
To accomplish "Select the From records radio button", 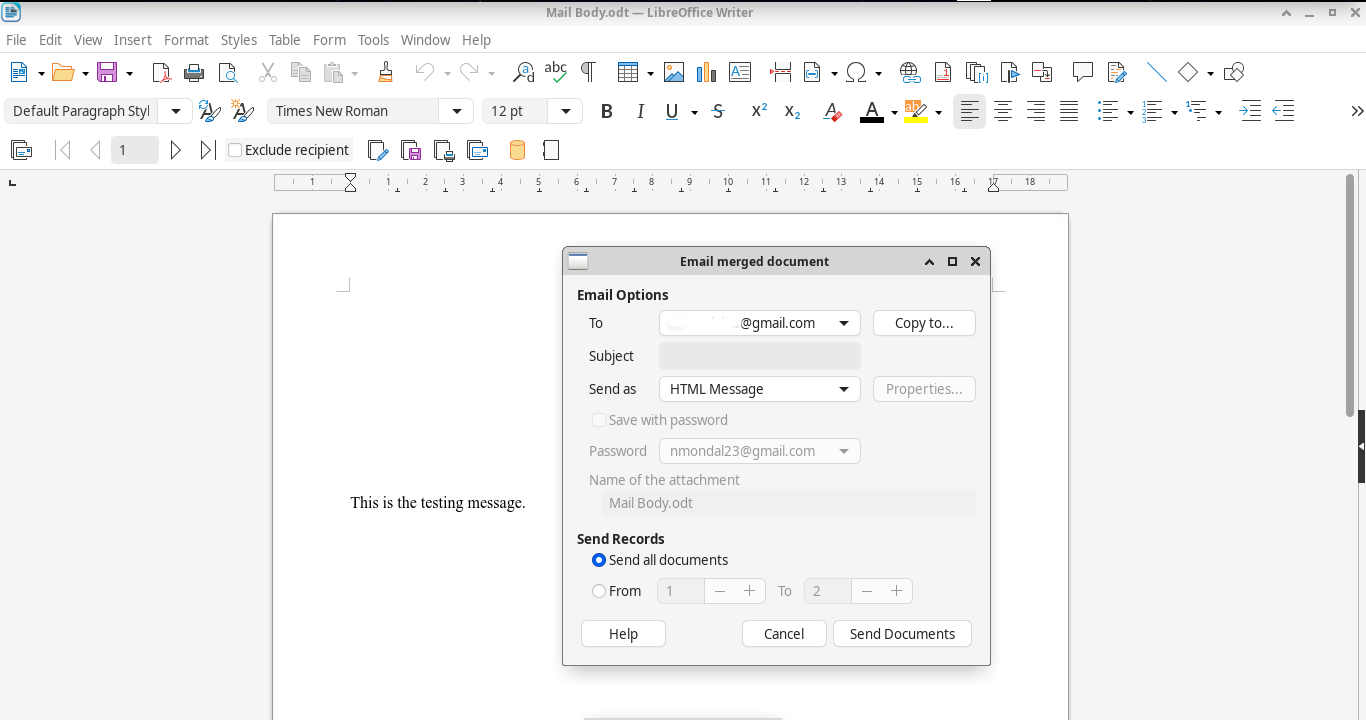I will (x=599, y=591).
